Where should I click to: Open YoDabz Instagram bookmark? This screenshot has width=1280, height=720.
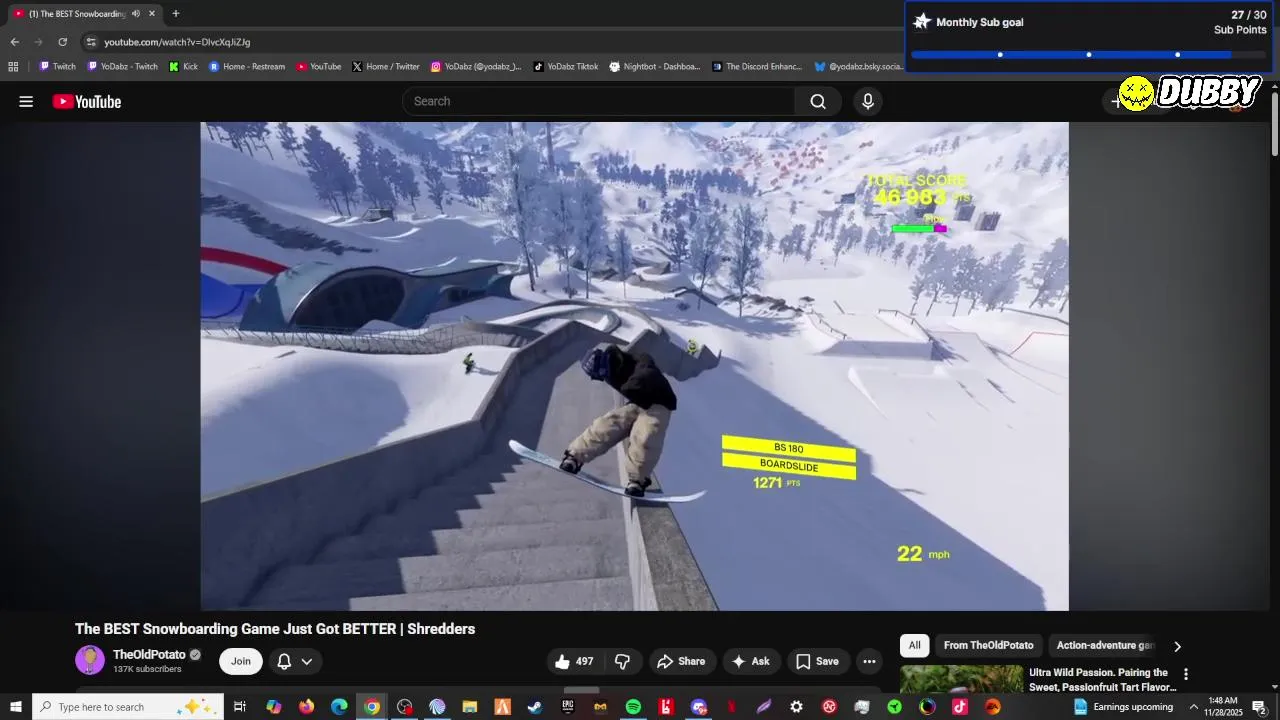[476, 67]
